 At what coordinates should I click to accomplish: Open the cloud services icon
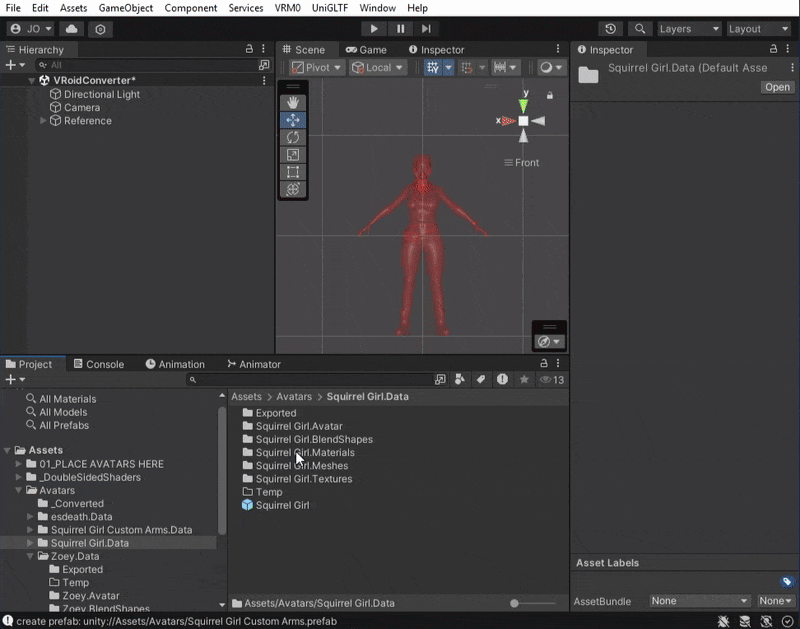click(x=71, y=29)
